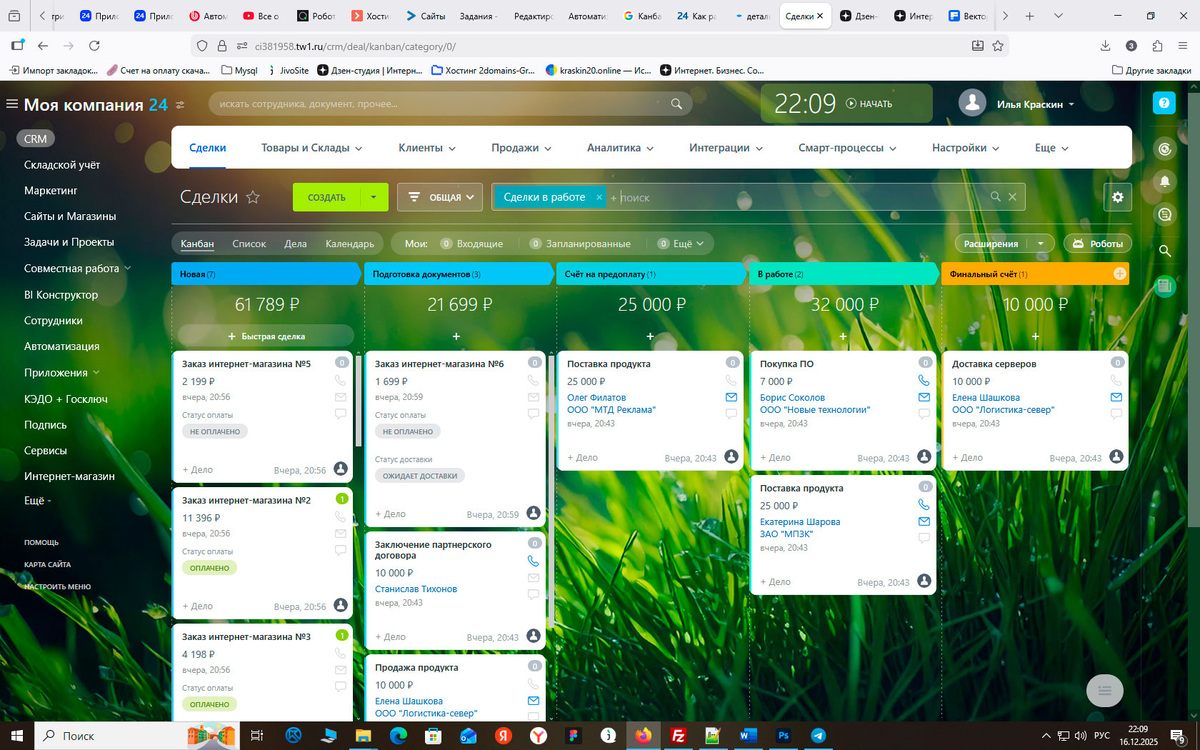This screenshot has width=1200, height=750.
Task: Open Word from Windows taskbar
Action: click(747, 735)
